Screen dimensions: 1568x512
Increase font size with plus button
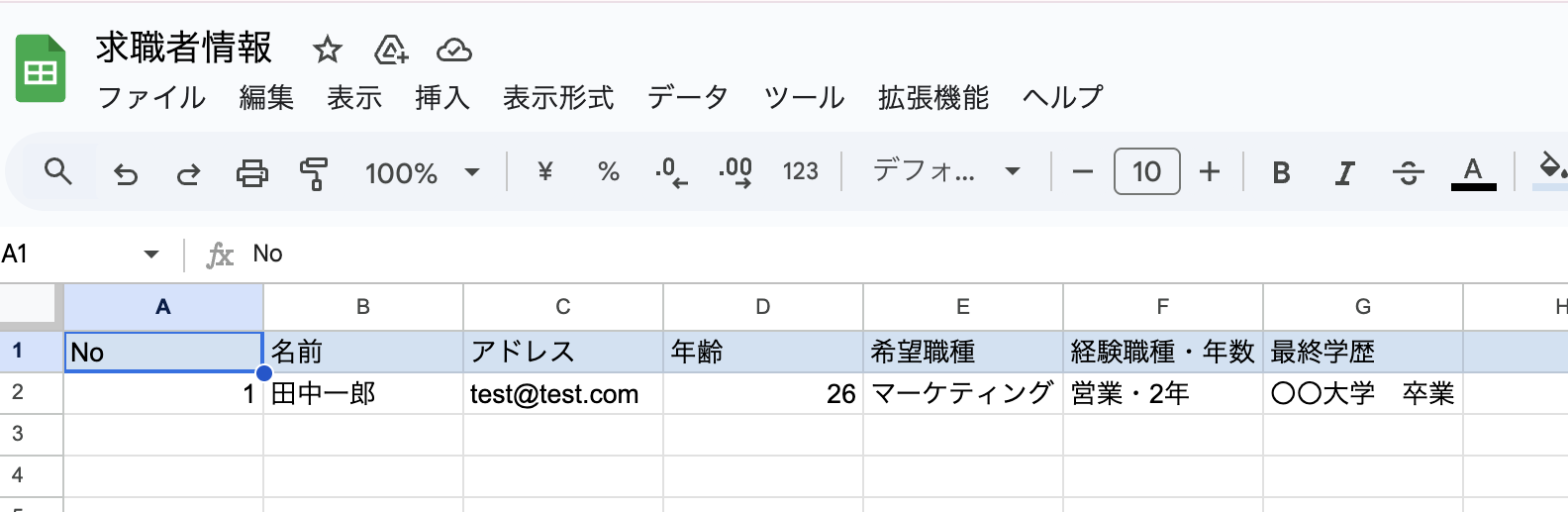pos(1209,172)
